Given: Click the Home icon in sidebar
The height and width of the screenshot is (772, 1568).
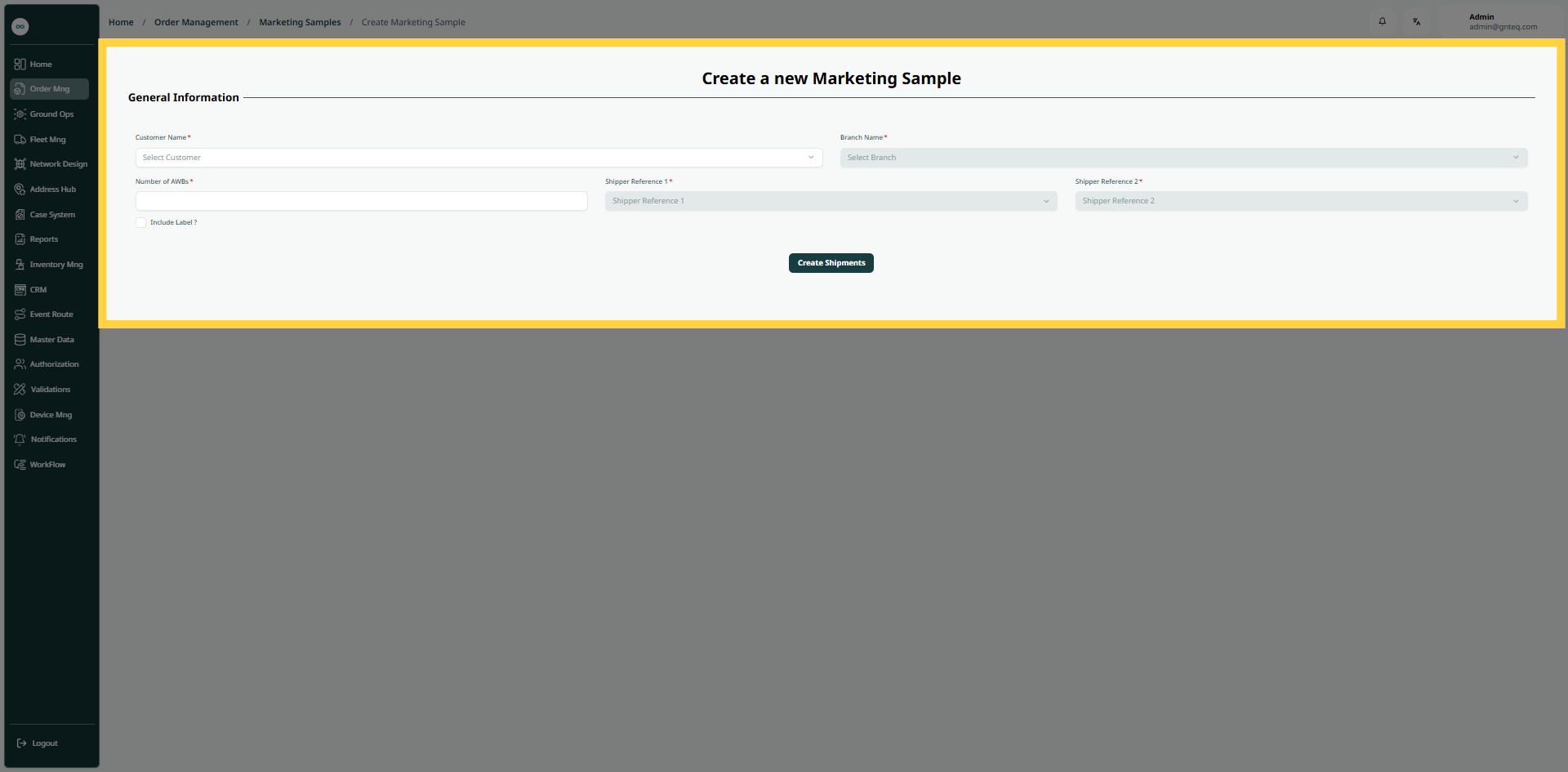Looking at the screenshot, I should [x=20, y=65].
